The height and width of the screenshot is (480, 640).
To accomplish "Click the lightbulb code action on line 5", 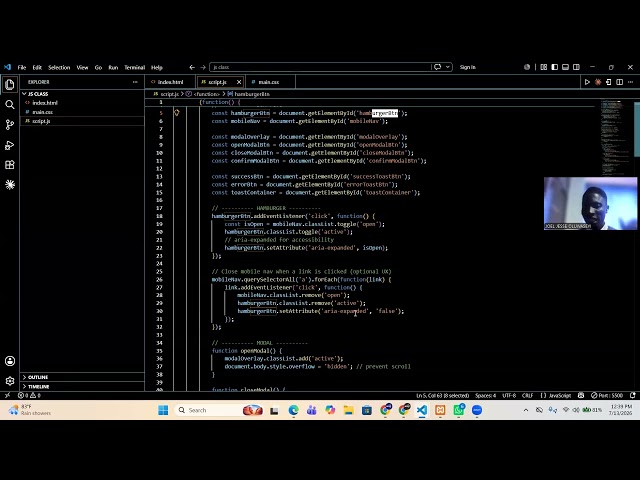I will click(x=177, y=113).
